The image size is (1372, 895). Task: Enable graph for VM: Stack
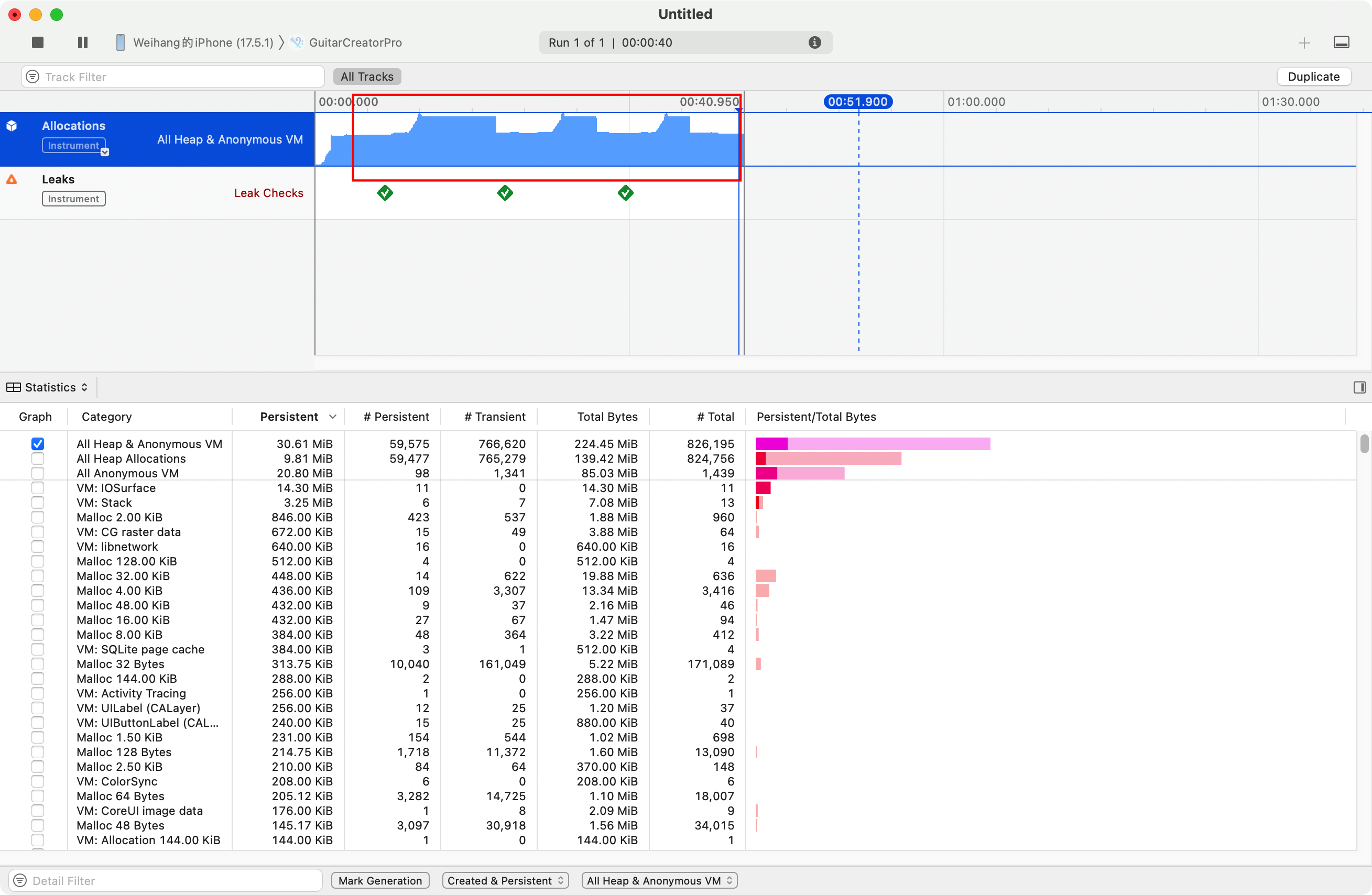(x=38, y=503)
